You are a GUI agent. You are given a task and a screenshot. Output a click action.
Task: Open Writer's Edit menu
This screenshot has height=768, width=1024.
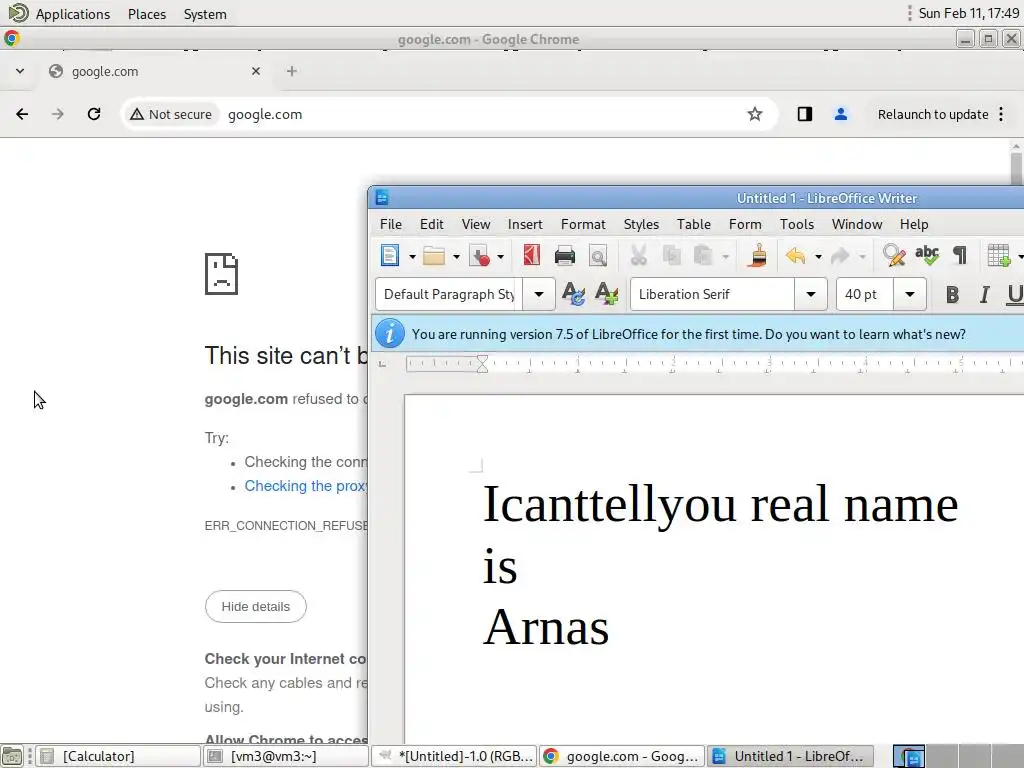coord(432,224)
